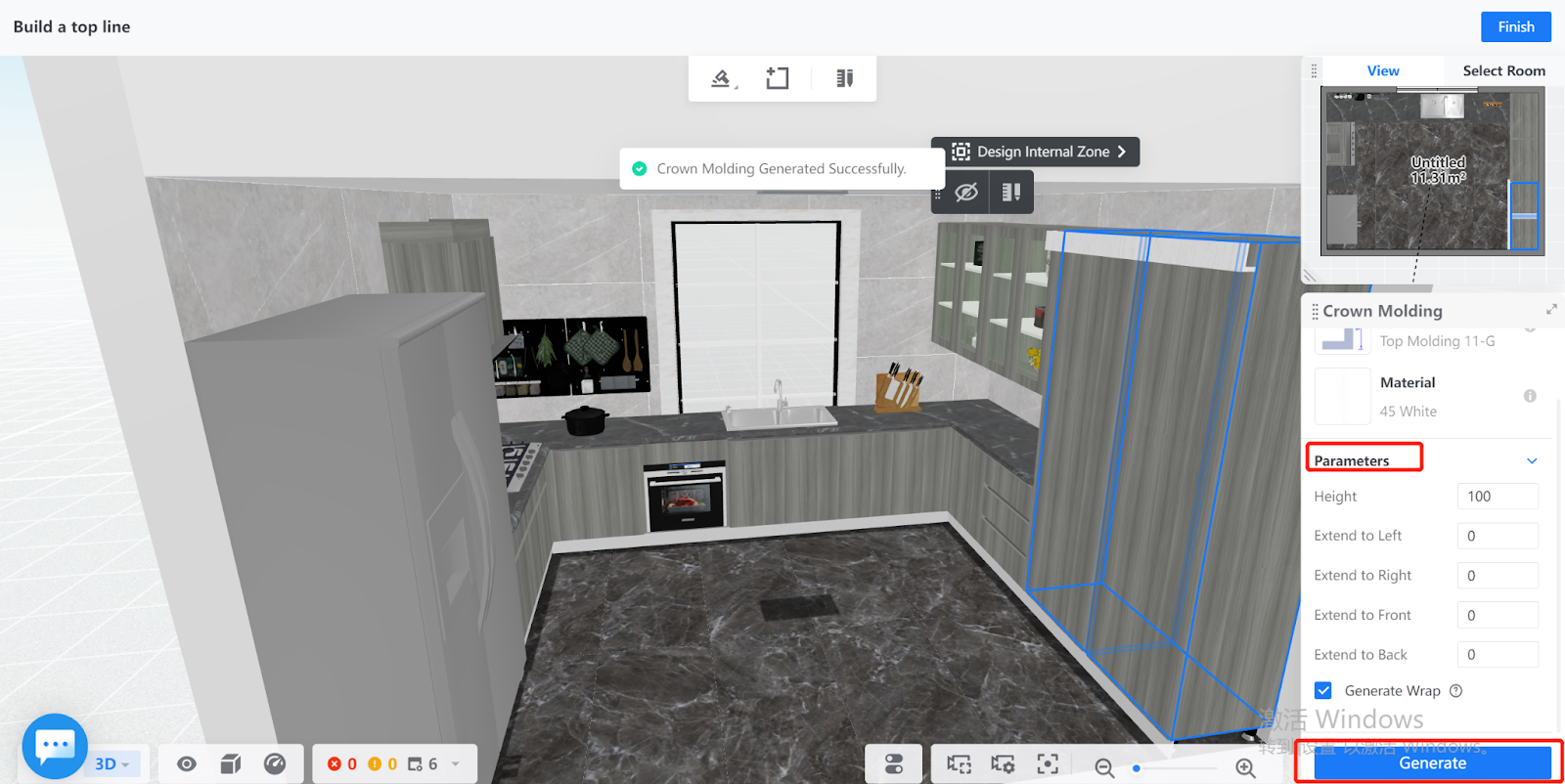Expand the Crown Molding panel with arrows icon
Screen dimensions: 1565x784
tap(1551, 309)
